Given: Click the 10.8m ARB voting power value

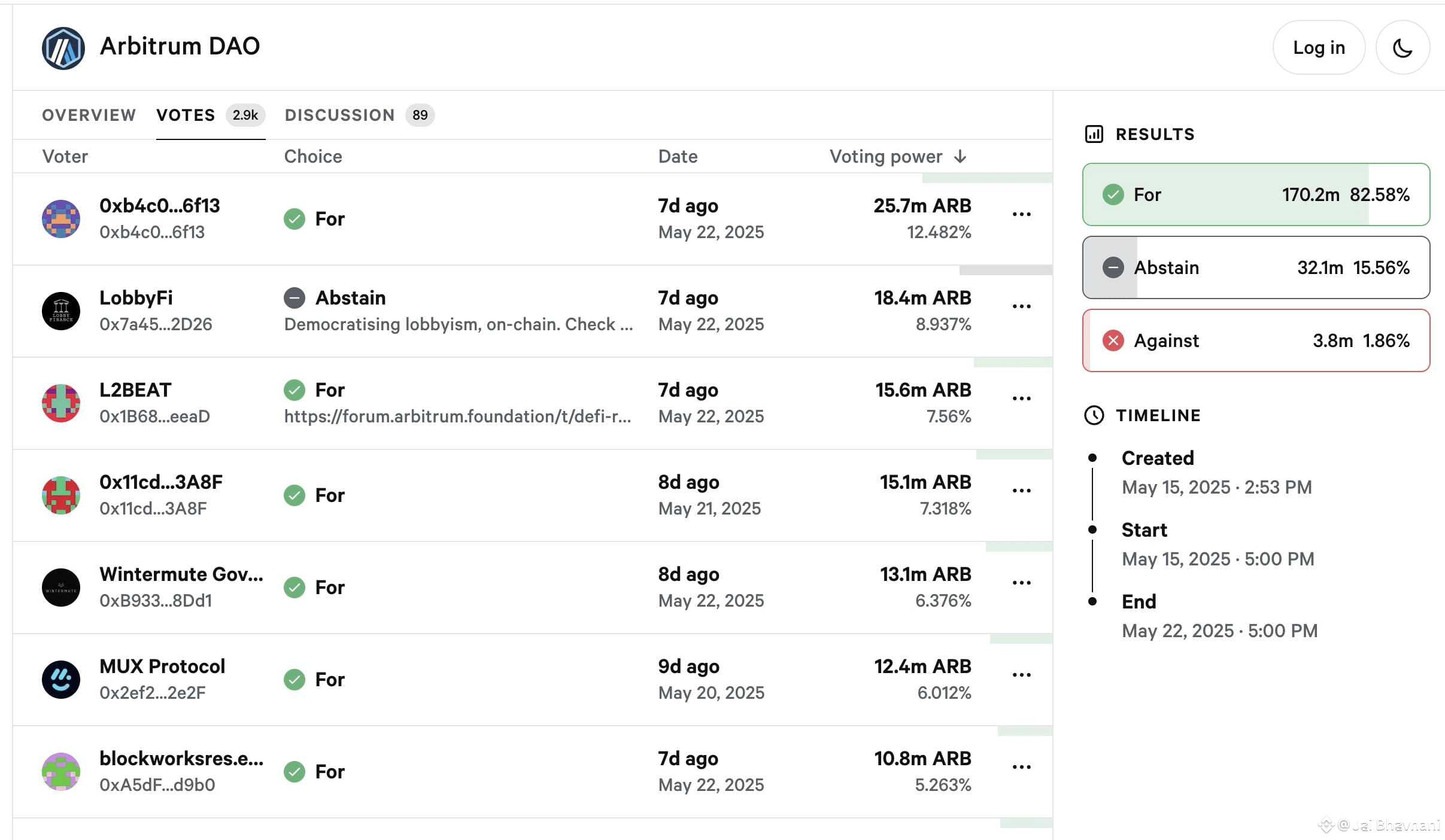Looking at the screenshot, I should coord(922,759).
